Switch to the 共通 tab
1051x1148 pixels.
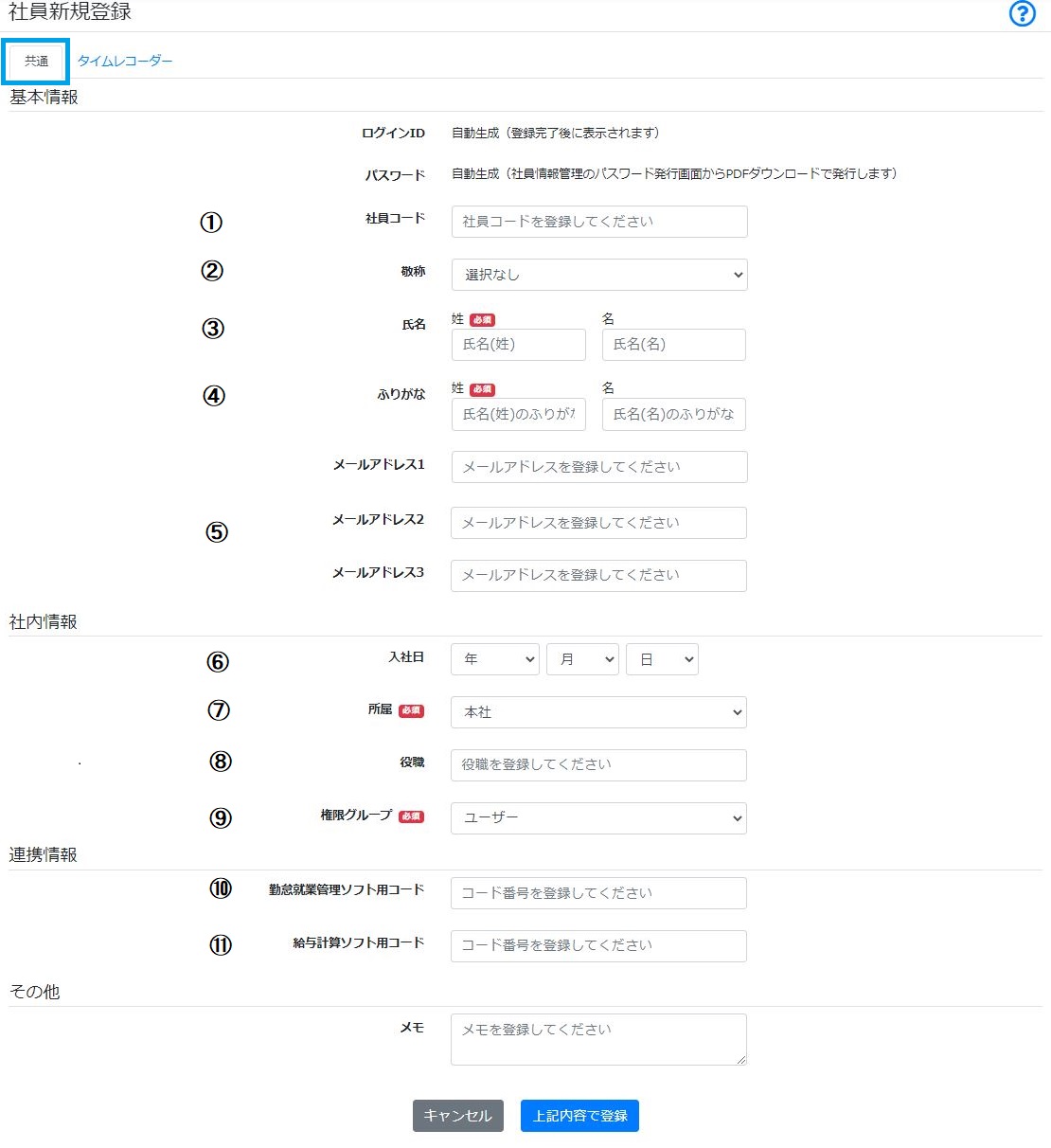coord(37,61)
